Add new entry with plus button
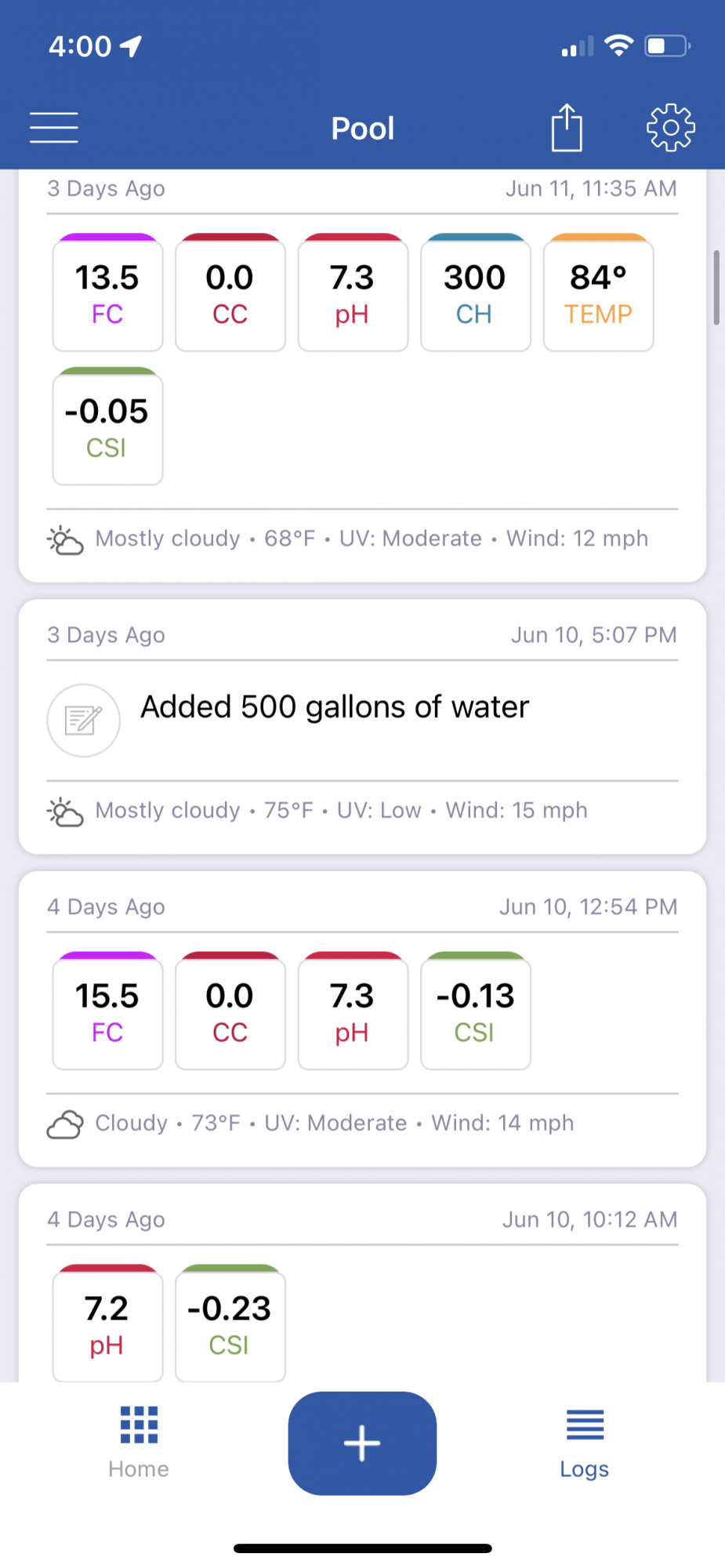The image size is (725, 1568). tap(362, 1443)
